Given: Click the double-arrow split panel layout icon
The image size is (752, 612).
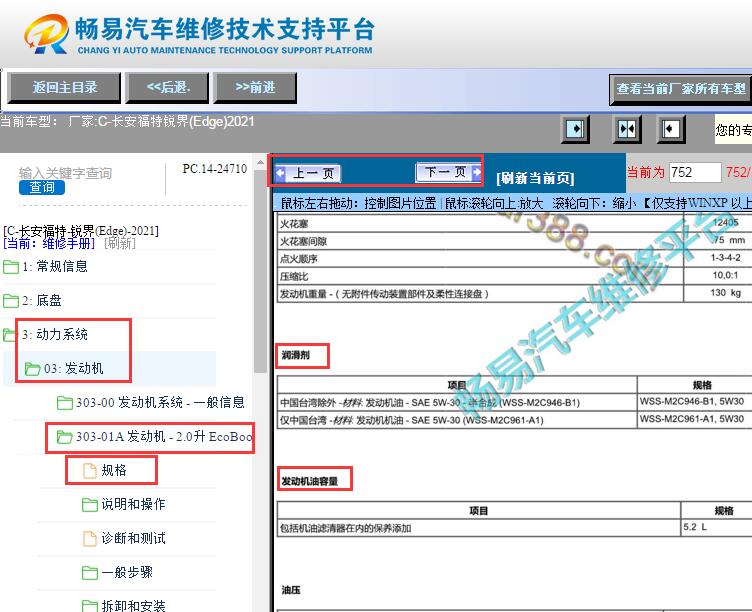Looking at the screenshot, I should coord(627,129).
